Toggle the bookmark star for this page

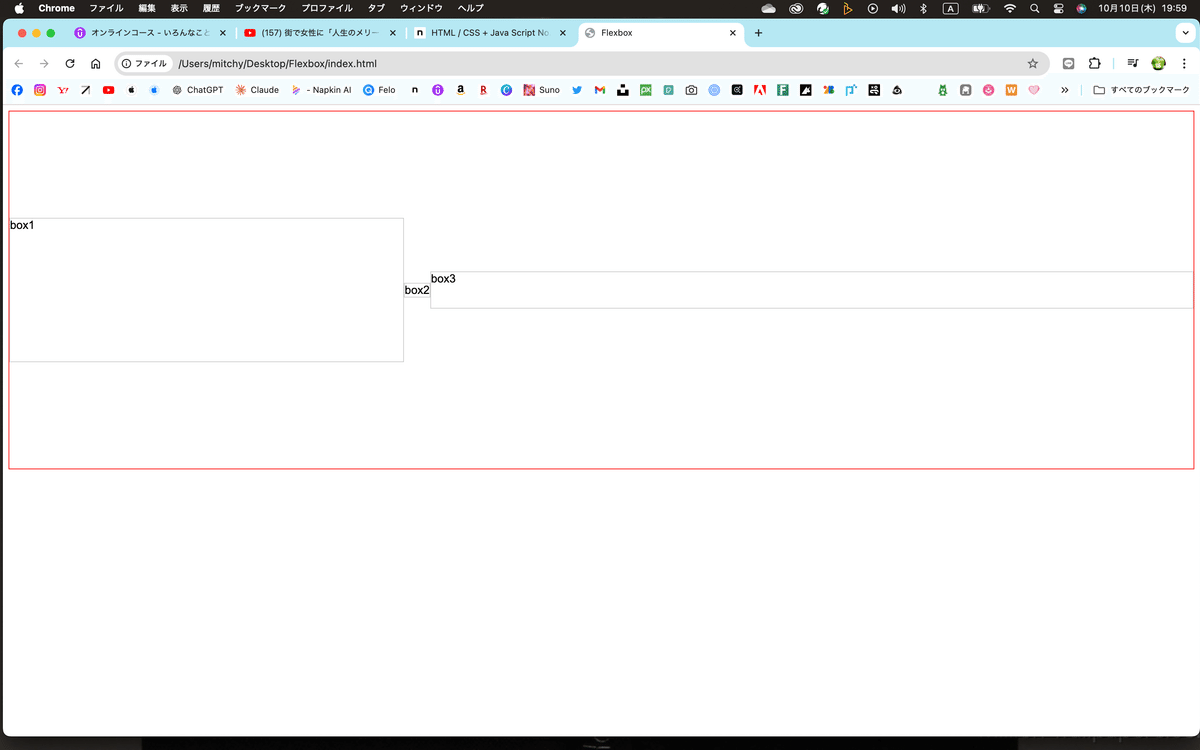pos(1032,63)
